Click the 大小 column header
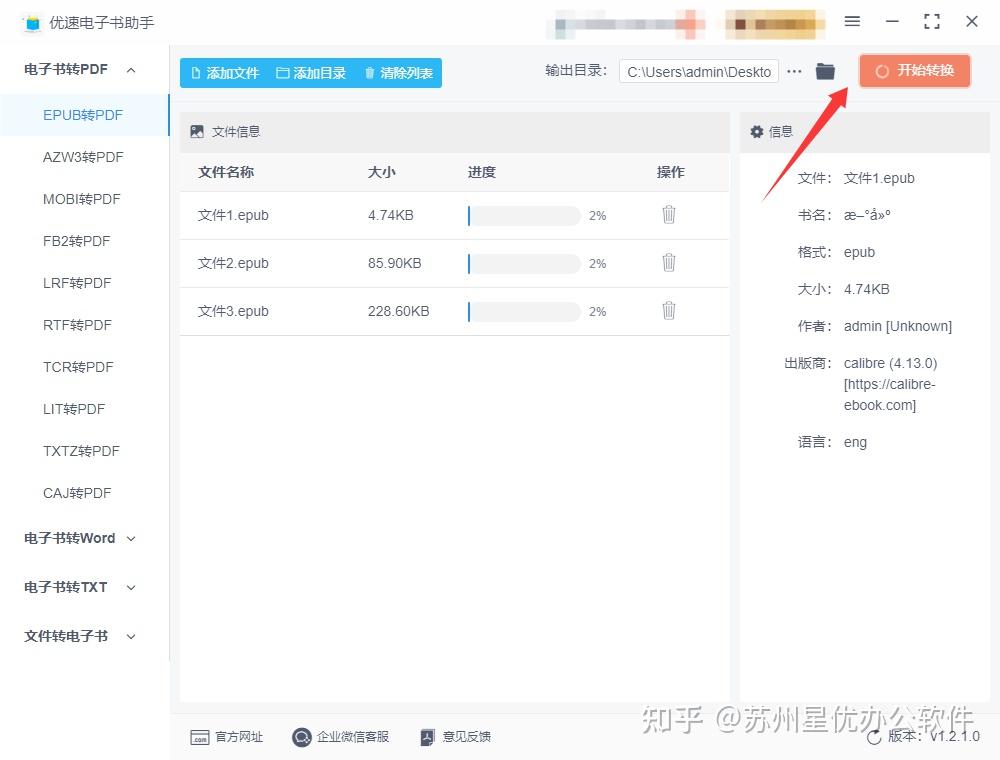 [x=381, y=172]
